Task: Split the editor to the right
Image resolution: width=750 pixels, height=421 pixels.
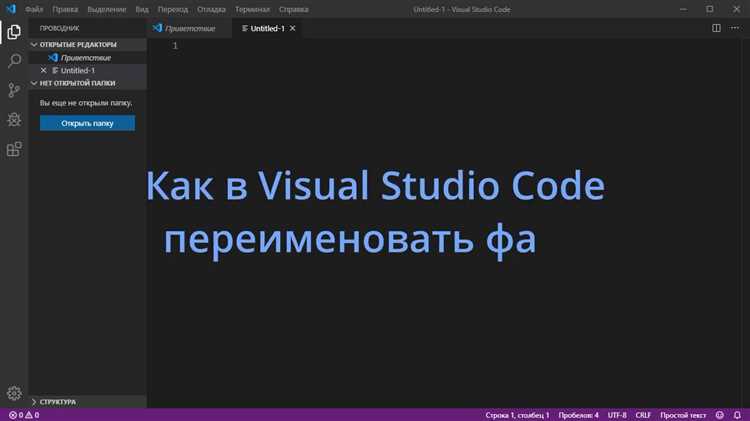Action: click(x=716, y=28)
